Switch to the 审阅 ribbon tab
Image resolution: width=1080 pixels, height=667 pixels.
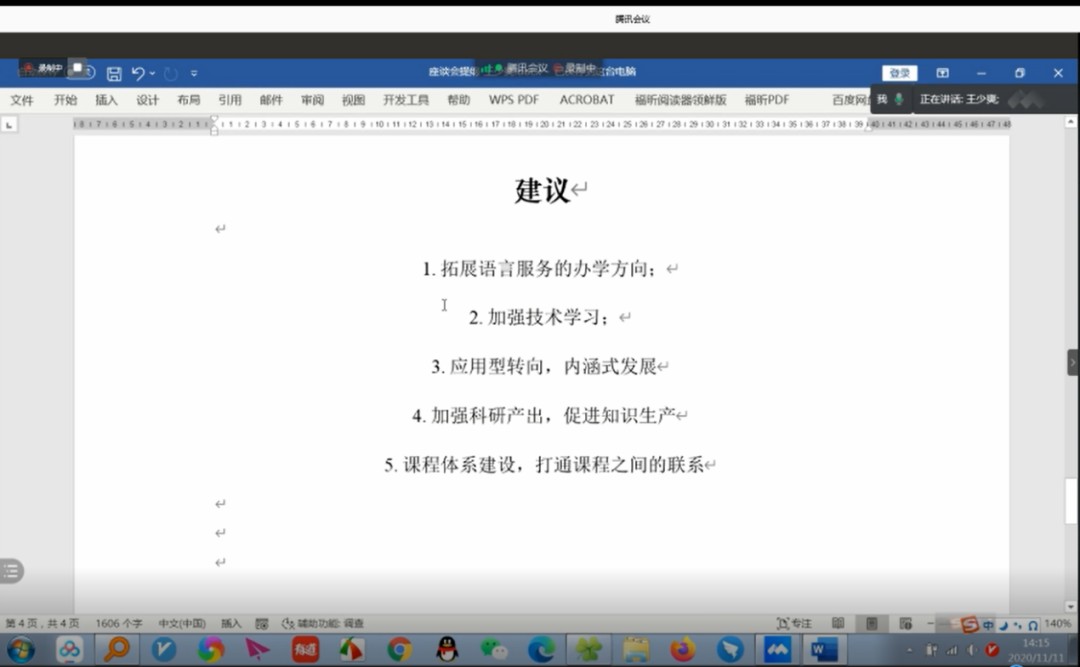[312, 100]
